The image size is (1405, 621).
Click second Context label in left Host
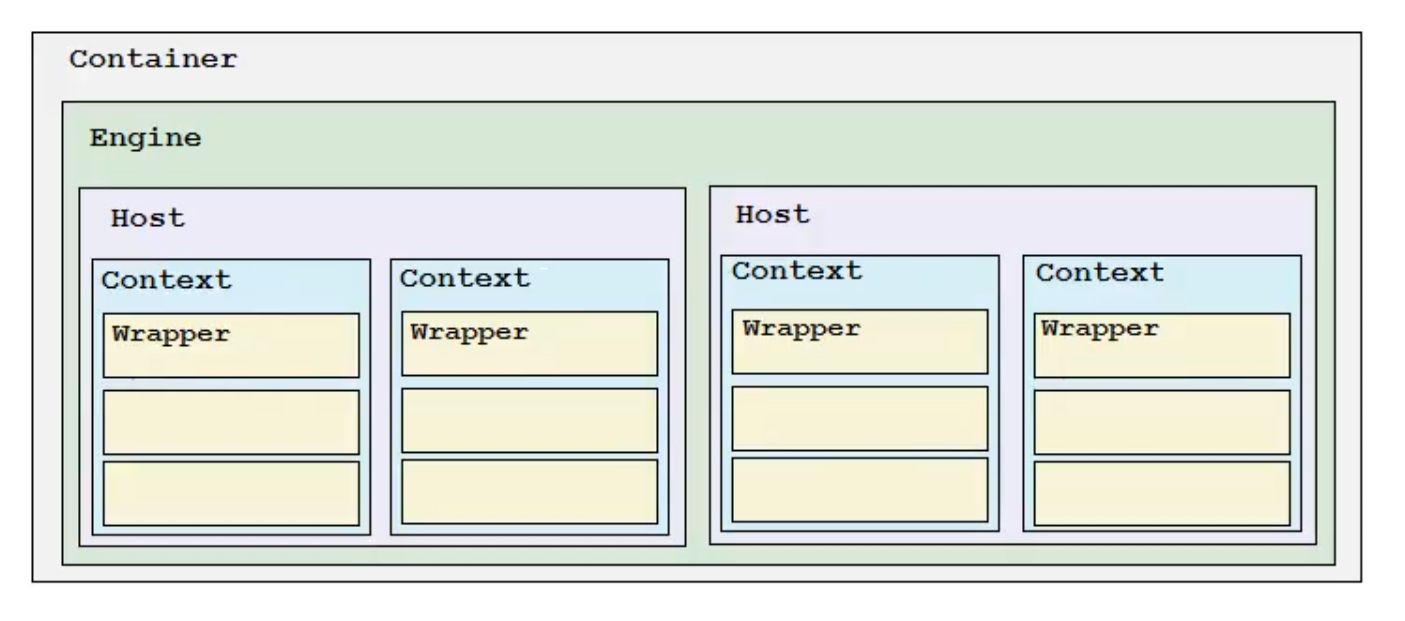(465, 278)
